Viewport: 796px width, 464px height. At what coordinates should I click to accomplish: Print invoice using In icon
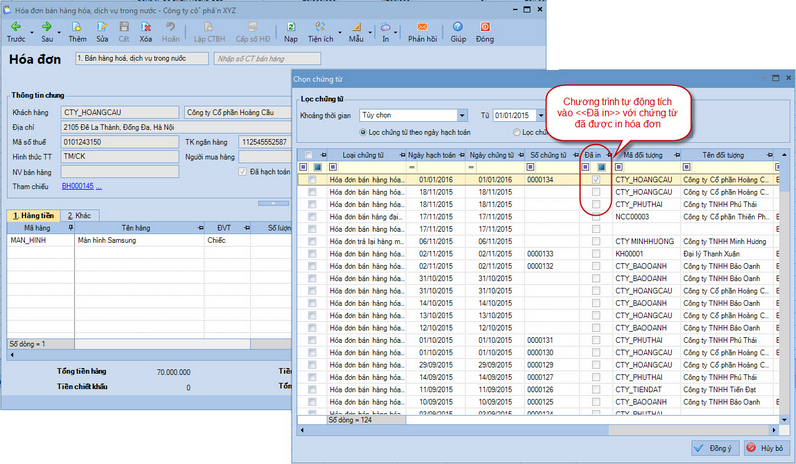point(385,27)
